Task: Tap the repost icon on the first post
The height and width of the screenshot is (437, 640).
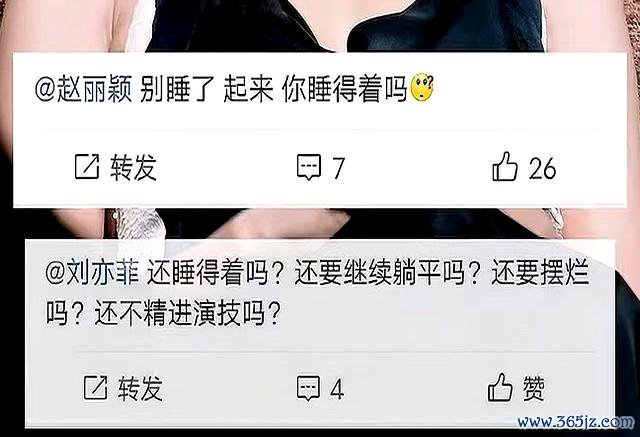Action: (x=87, y=166)
